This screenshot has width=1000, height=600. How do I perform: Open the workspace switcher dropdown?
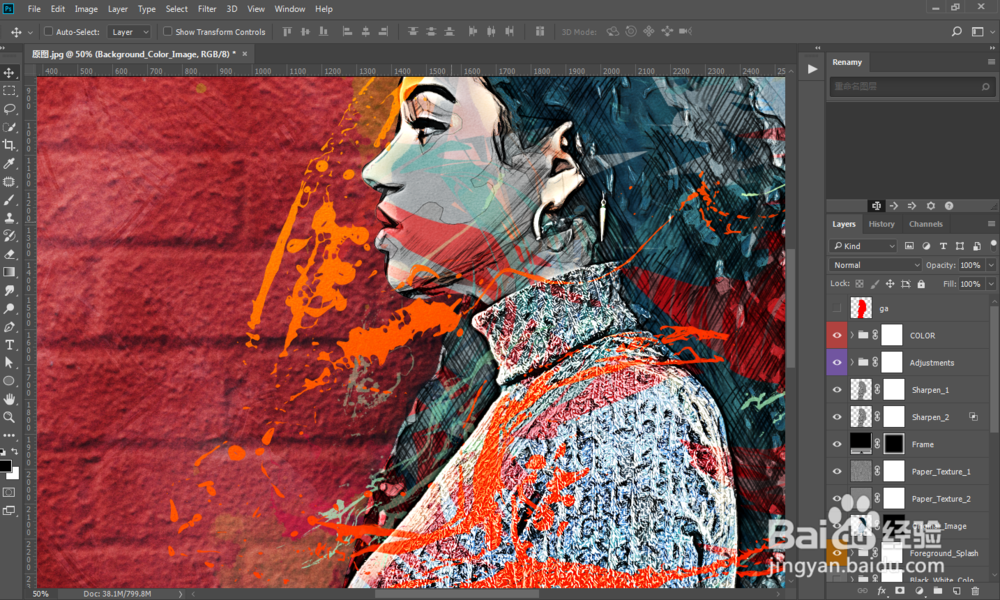tap(982, 31)
